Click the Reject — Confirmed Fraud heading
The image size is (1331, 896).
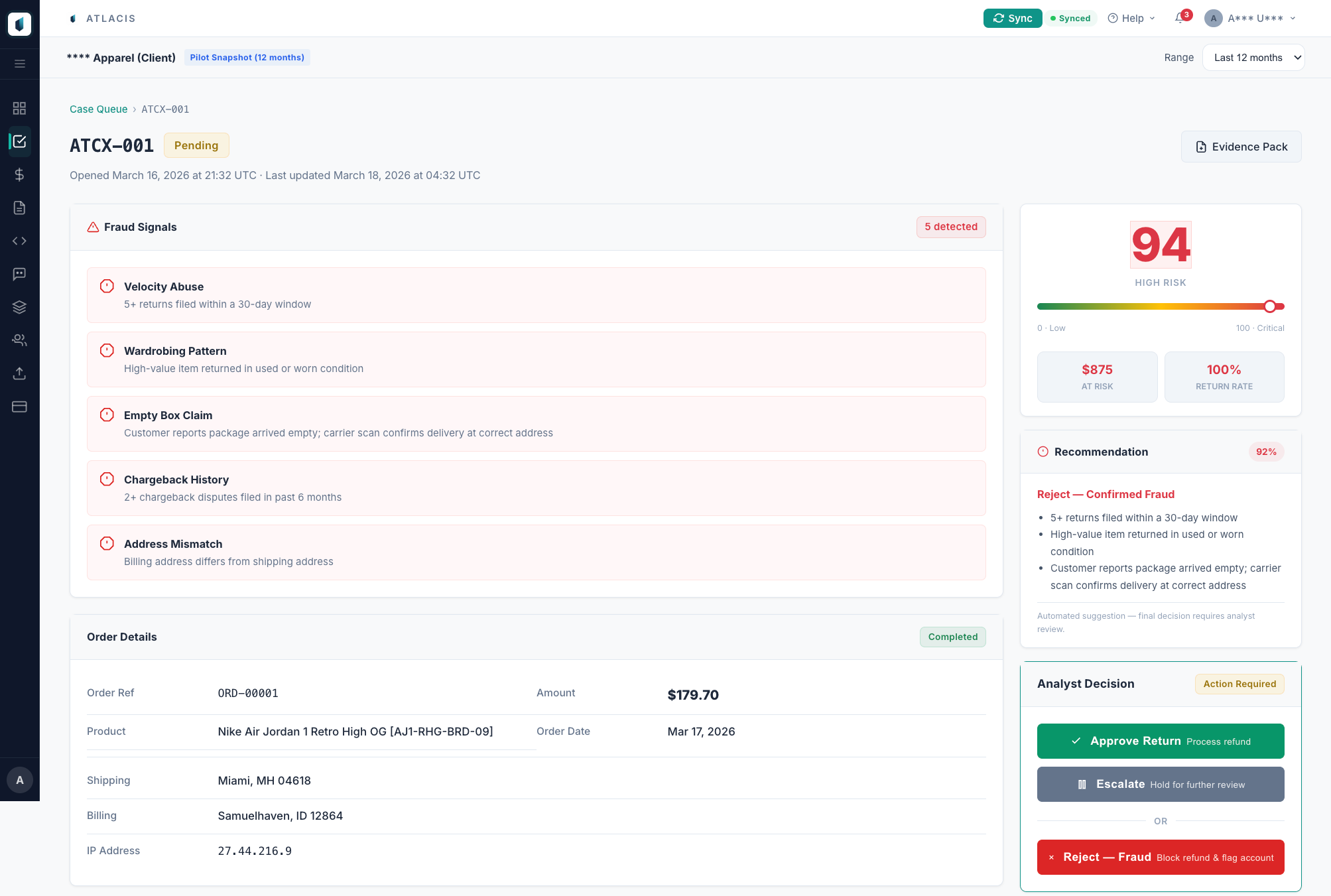point(1106,494)
